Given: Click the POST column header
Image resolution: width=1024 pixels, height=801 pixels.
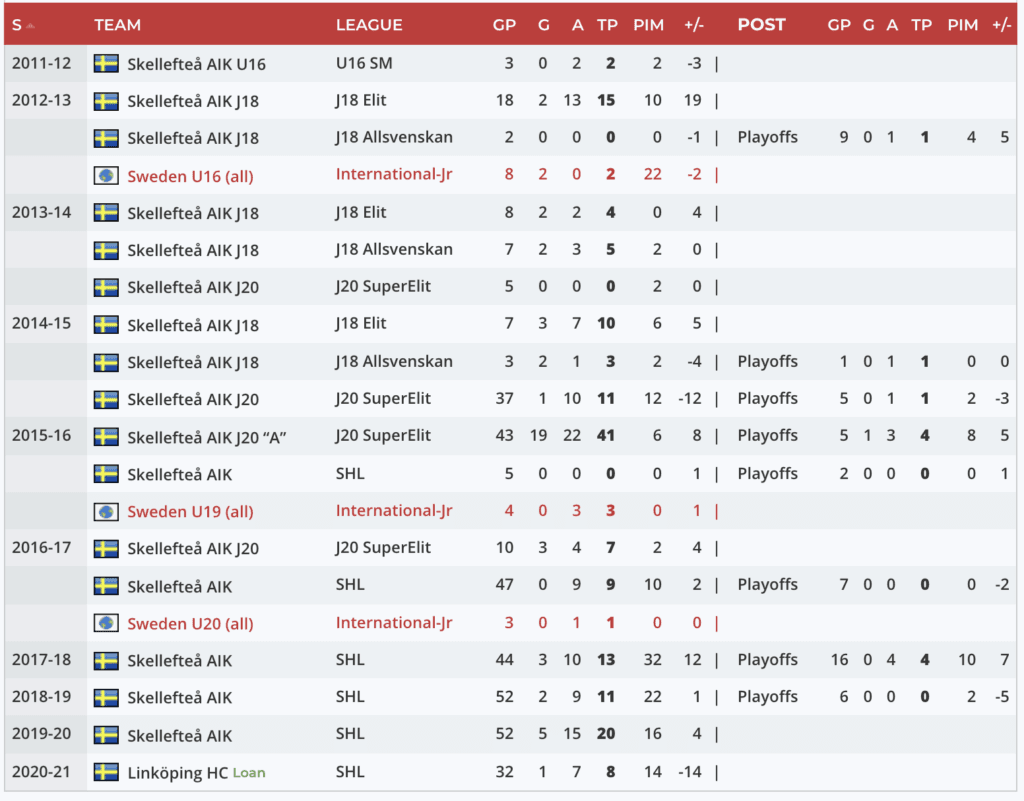Looking at the screenshot, I should (x=761, y=25).
